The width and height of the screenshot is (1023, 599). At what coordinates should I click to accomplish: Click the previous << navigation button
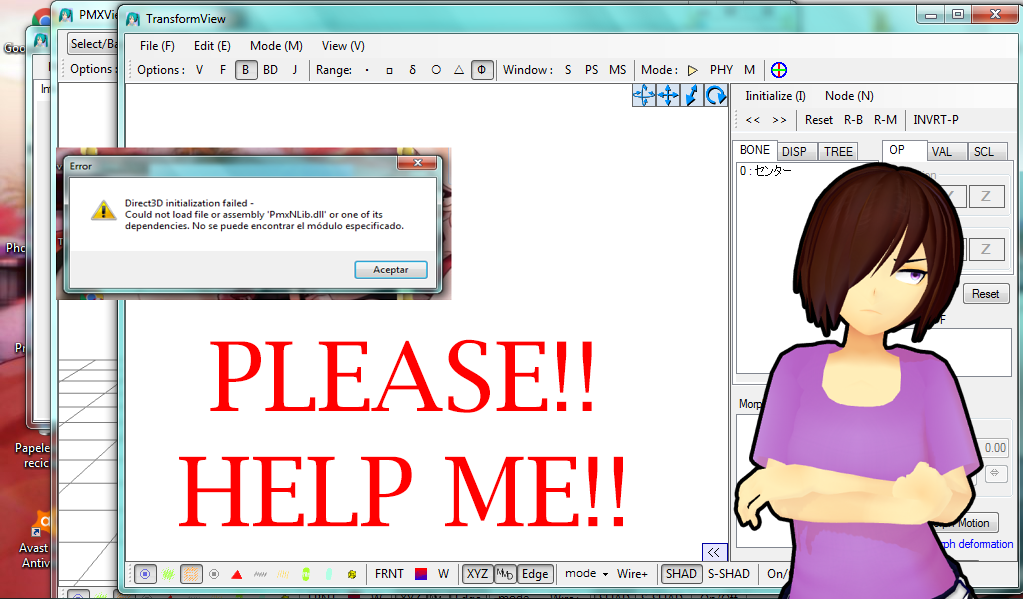753,120
